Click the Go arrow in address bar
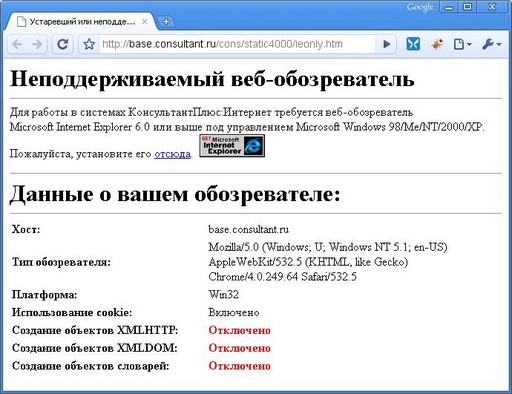 pos(386,44)
